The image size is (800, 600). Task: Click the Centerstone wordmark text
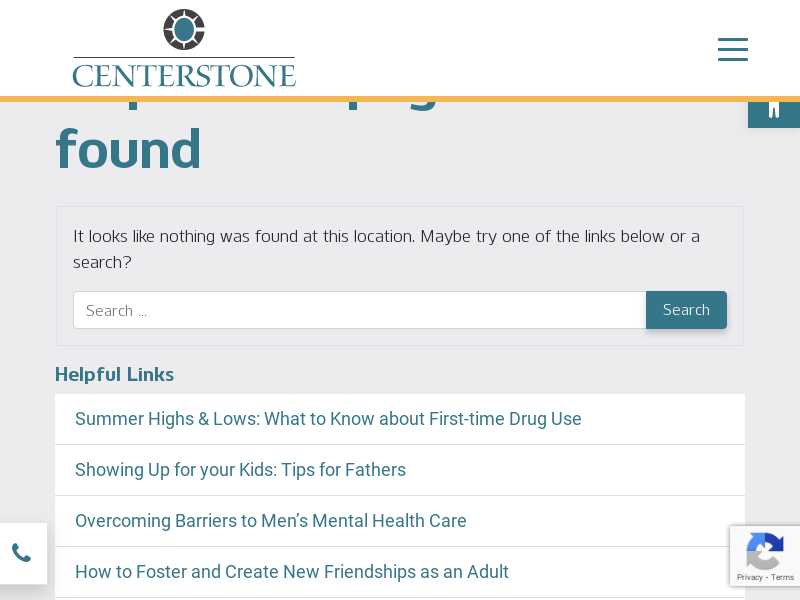(x=184, y=76)
